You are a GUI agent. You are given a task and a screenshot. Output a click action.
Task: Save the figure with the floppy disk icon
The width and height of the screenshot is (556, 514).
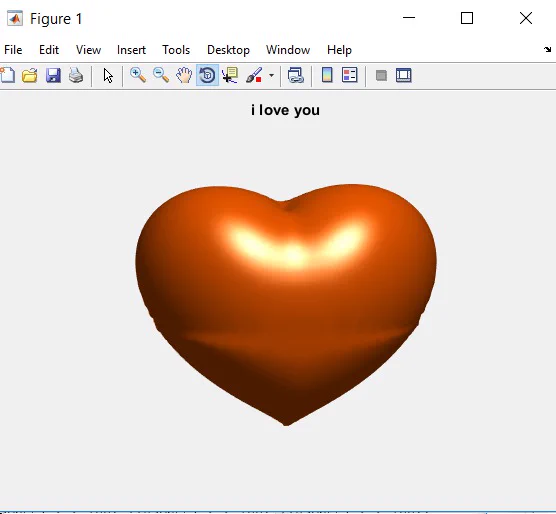coord(53,75)
